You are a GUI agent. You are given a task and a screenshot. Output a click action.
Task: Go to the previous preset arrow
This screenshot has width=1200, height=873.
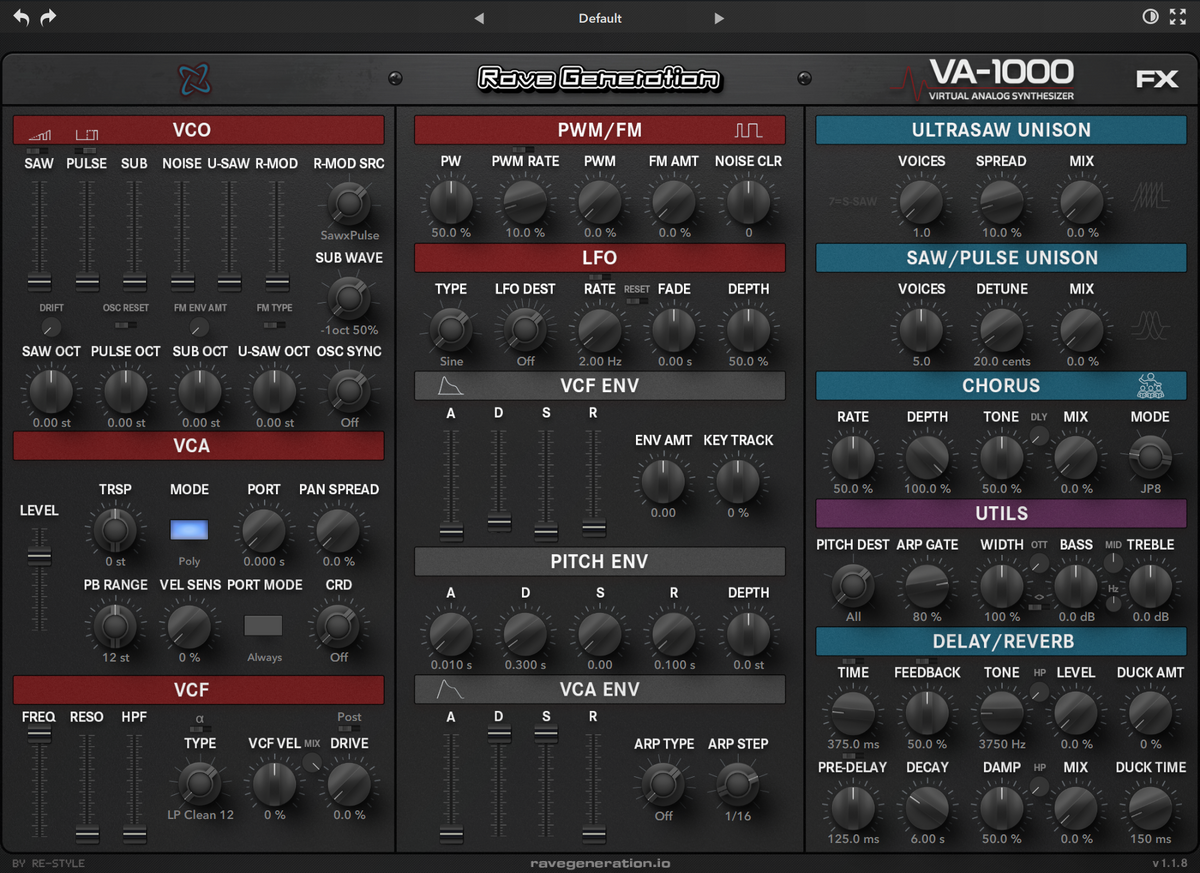tap(479, 18)
